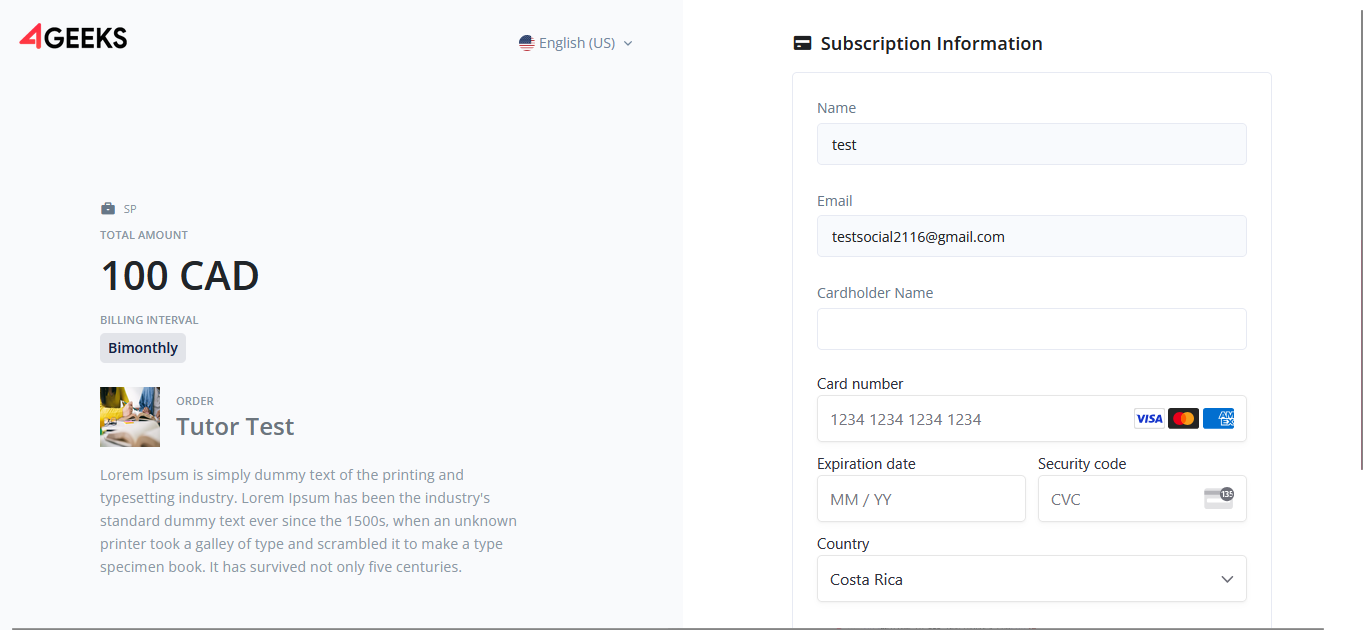
Task: Click the briefcase icon next to SP
Action: click(108, 209)
